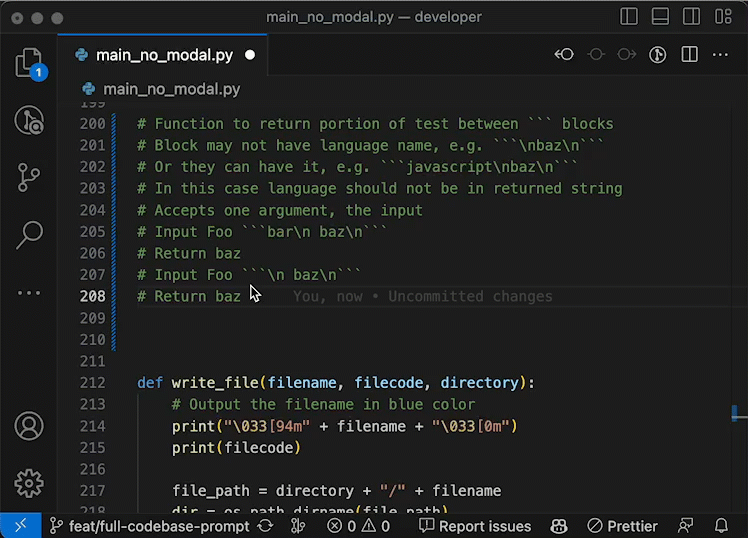Image resolution: width=748 pixels, height=538 pixels.
Task: Open the Accounts menu
Action: 29,425
